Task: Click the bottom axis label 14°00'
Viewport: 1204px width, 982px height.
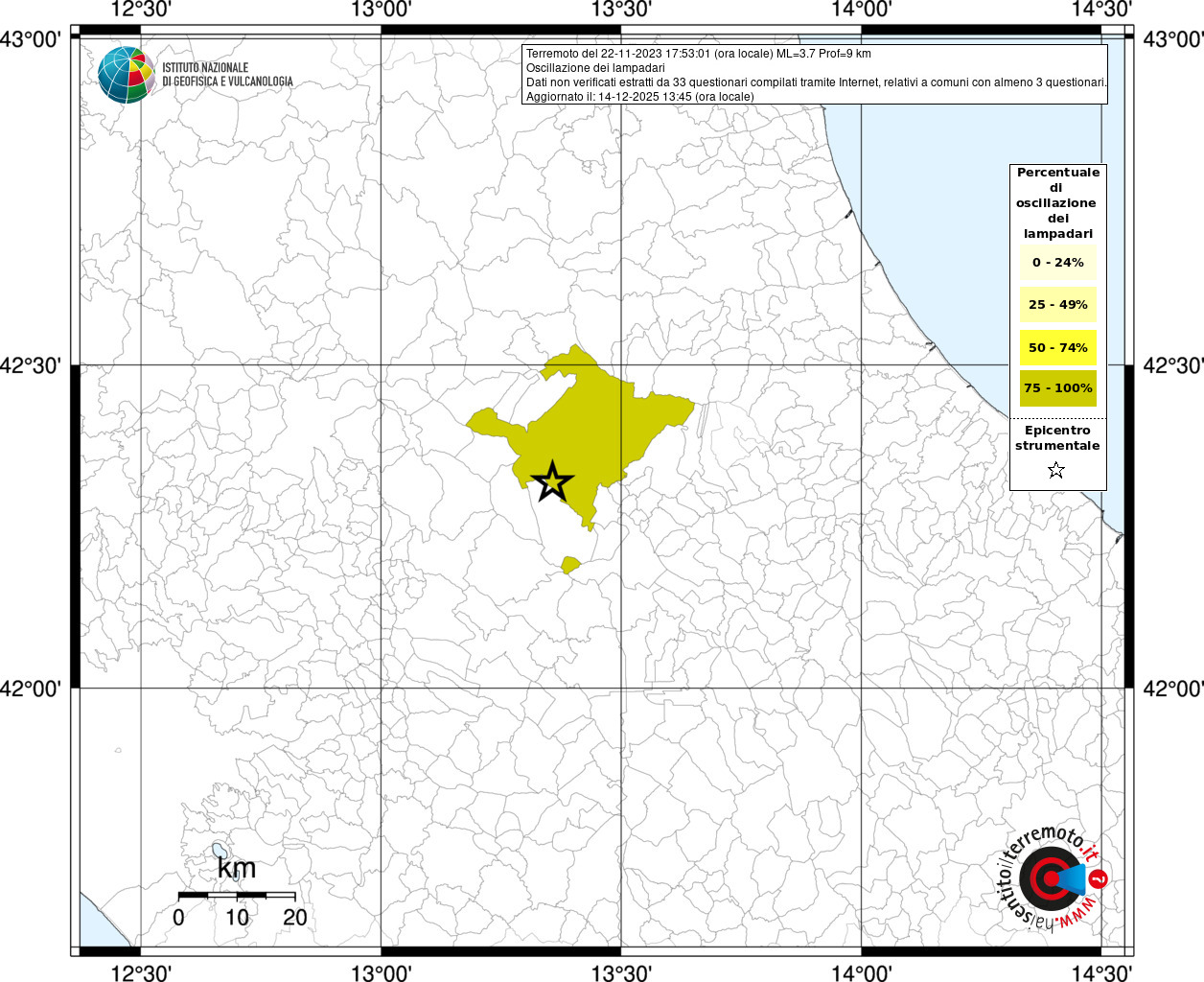Action: (861, 972)
